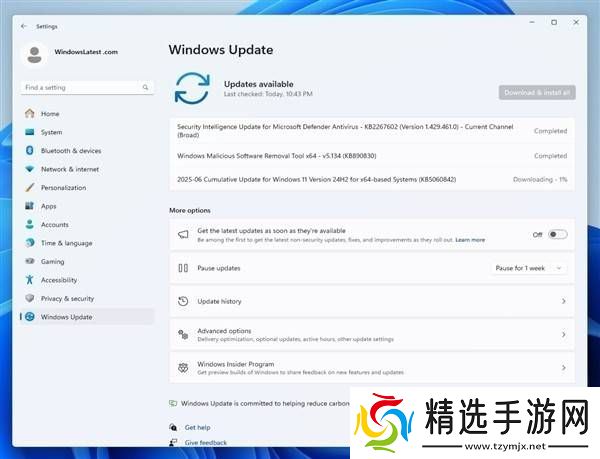Enable the Get latest updates toggle
The width and height of the screenshot is (600, 459).
point(557,234)
